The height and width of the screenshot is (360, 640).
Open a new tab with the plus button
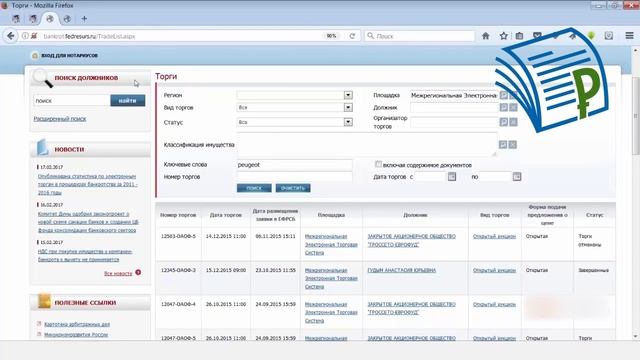(84, 19)
